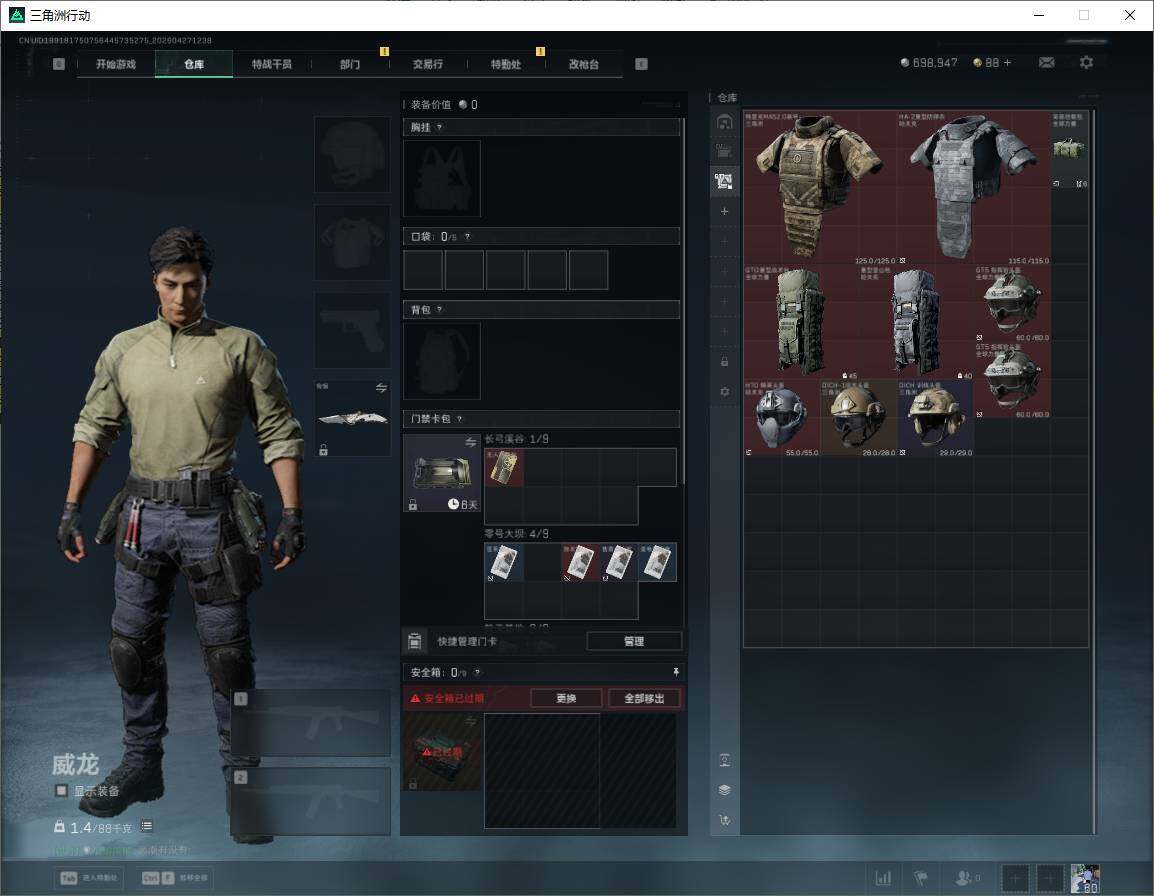Screen dimensions: 1154x896
Task: Go to the 交易行 tab
Action: click(428, 64)
